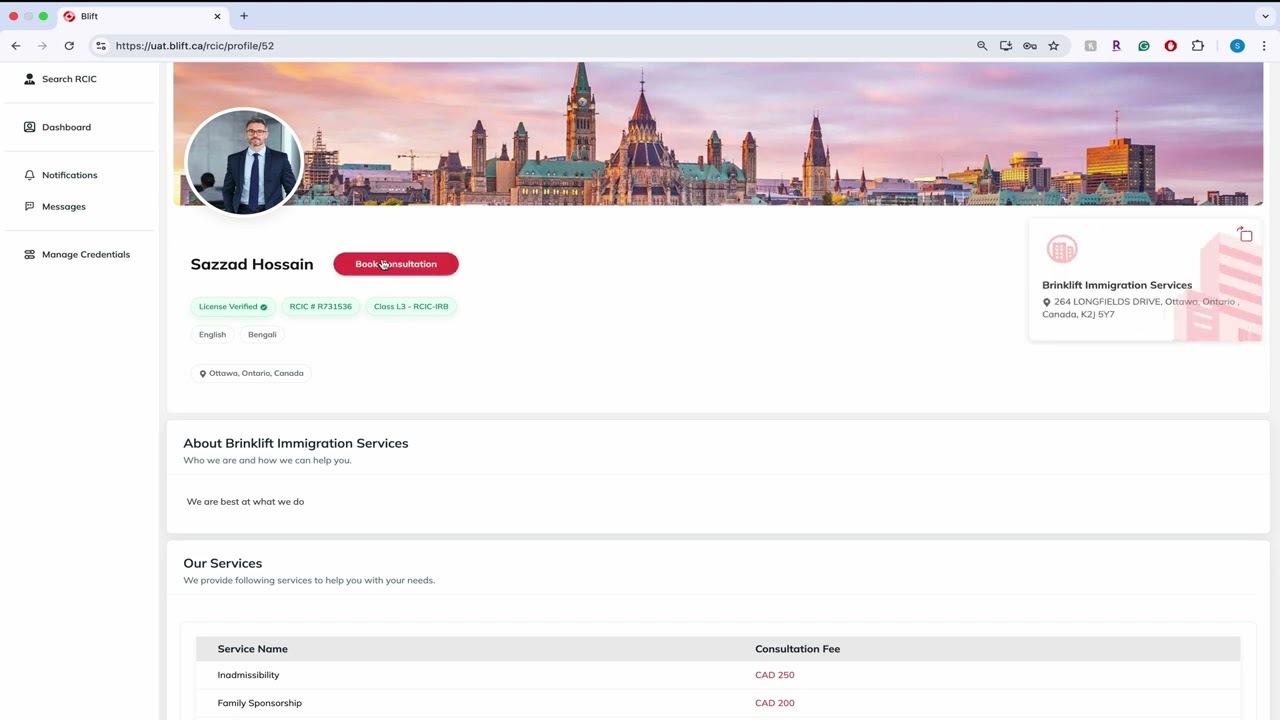Click the CAD 200 consultation fee
The width and height of the screenshot is (1280, 720).
[775, 703]
